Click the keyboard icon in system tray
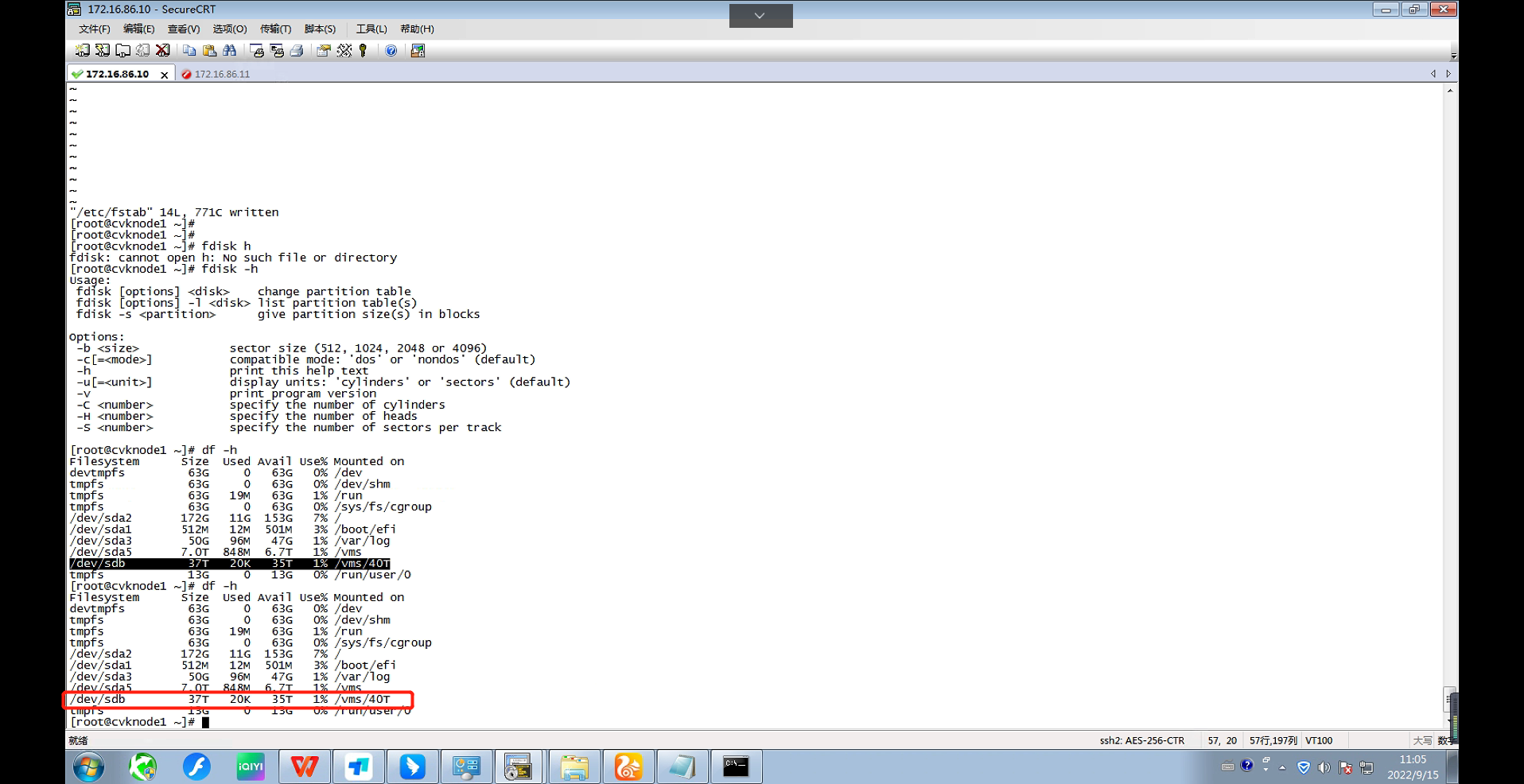 (1228, 767)
